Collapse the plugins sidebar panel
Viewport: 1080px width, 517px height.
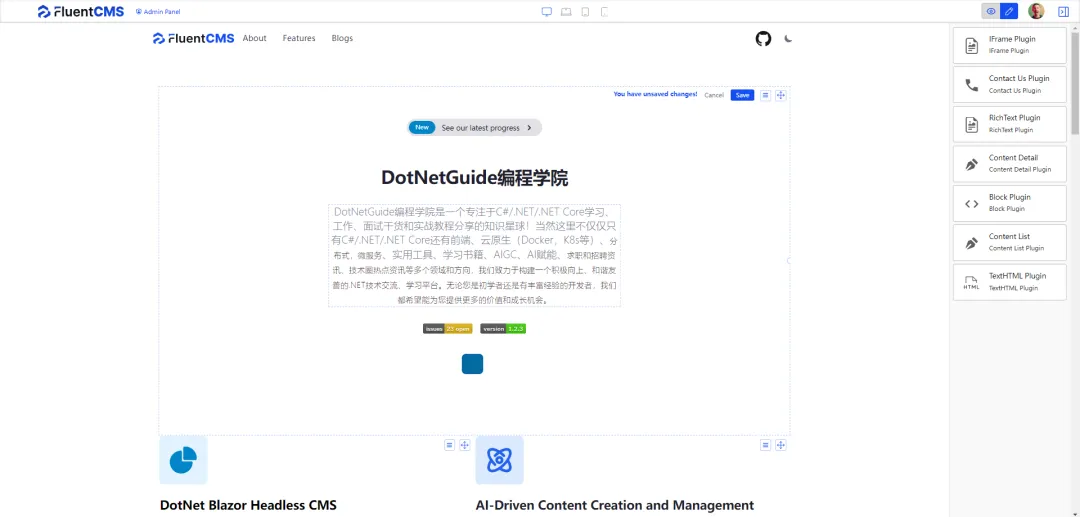click(1063, 11)
